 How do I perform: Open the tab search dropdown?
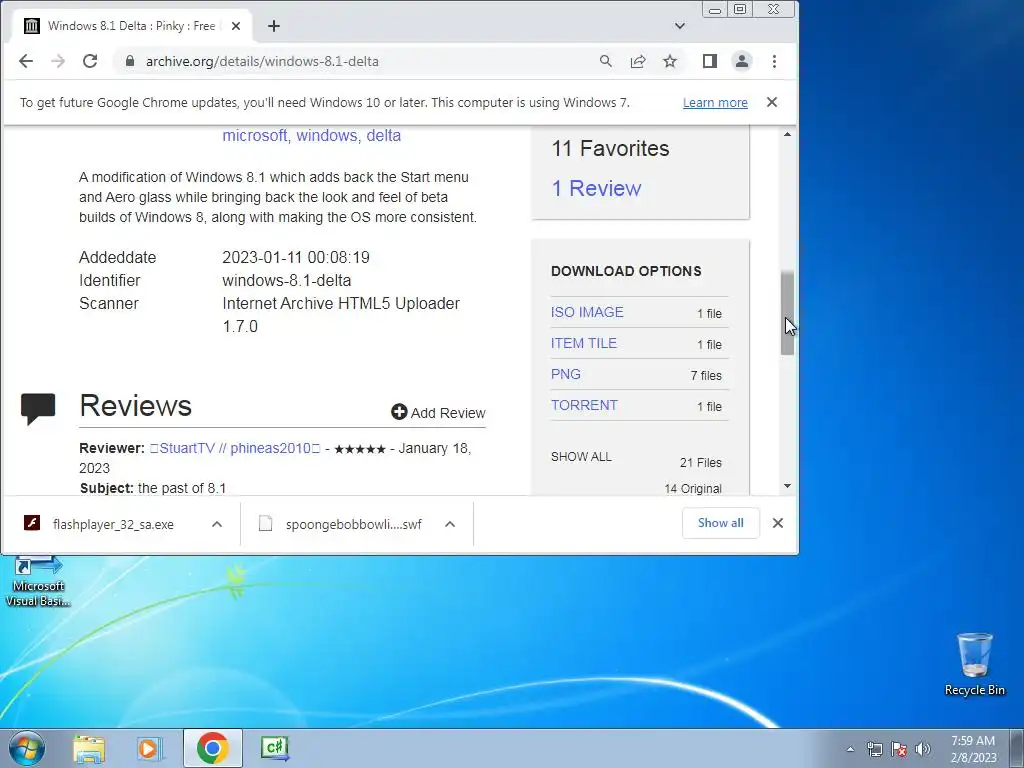click(680, 26)
